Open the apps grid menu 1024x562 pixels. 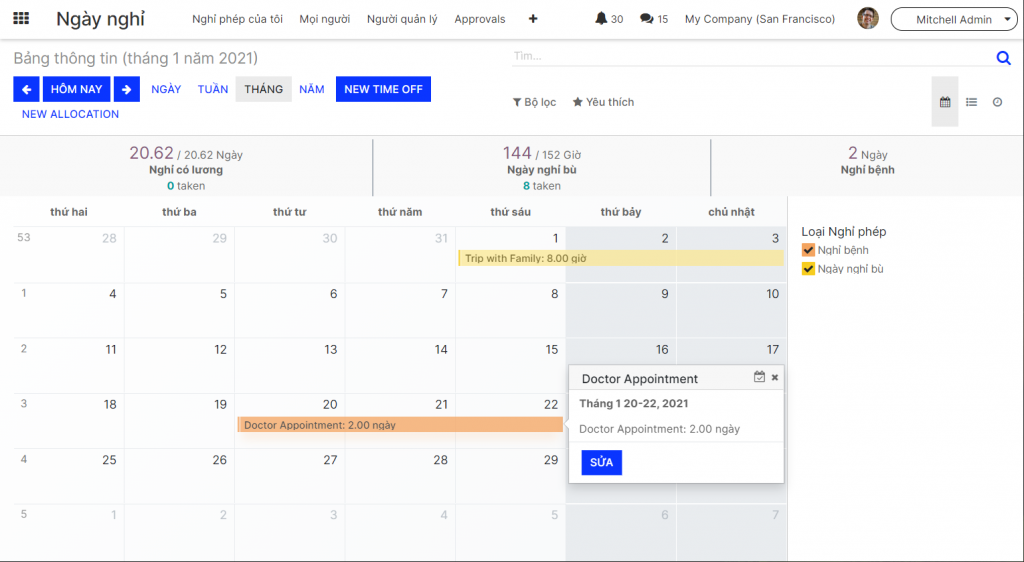tap(21, 18)
